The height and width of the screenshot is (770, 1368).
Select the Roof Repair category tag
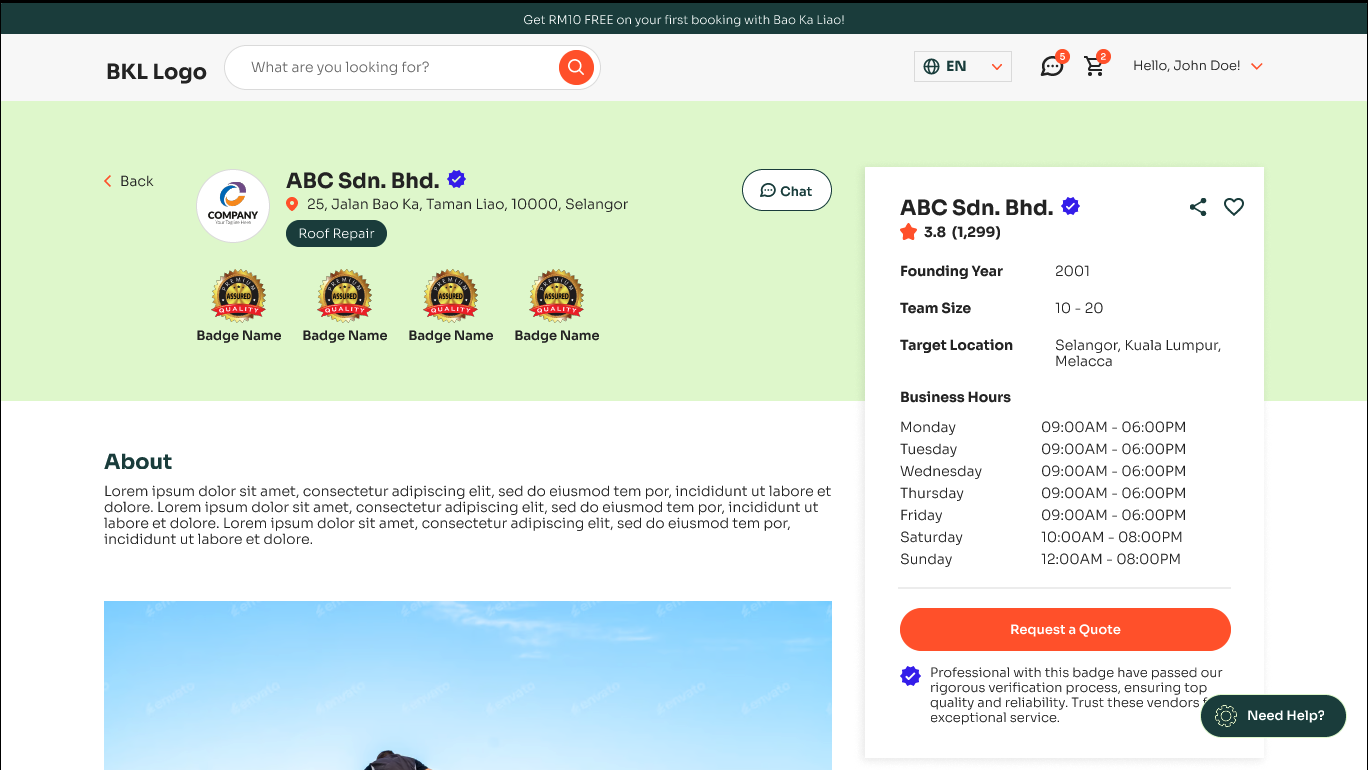(x=336, y=233)
